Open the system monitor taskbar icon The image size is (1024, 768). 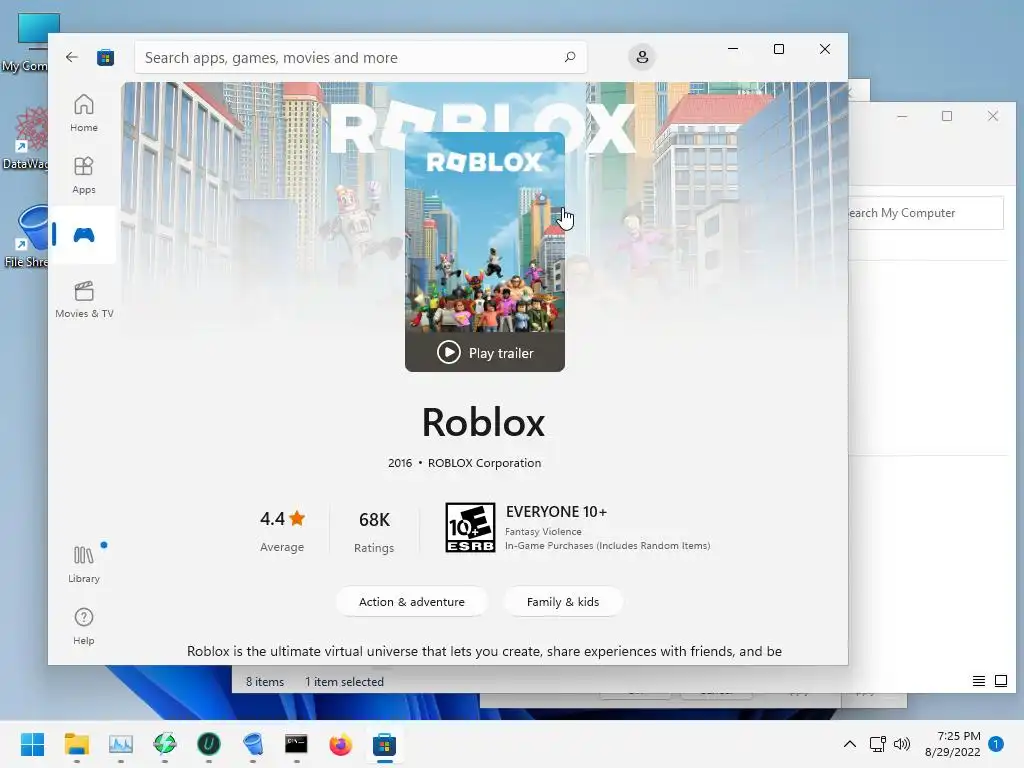tap(121, 744)
